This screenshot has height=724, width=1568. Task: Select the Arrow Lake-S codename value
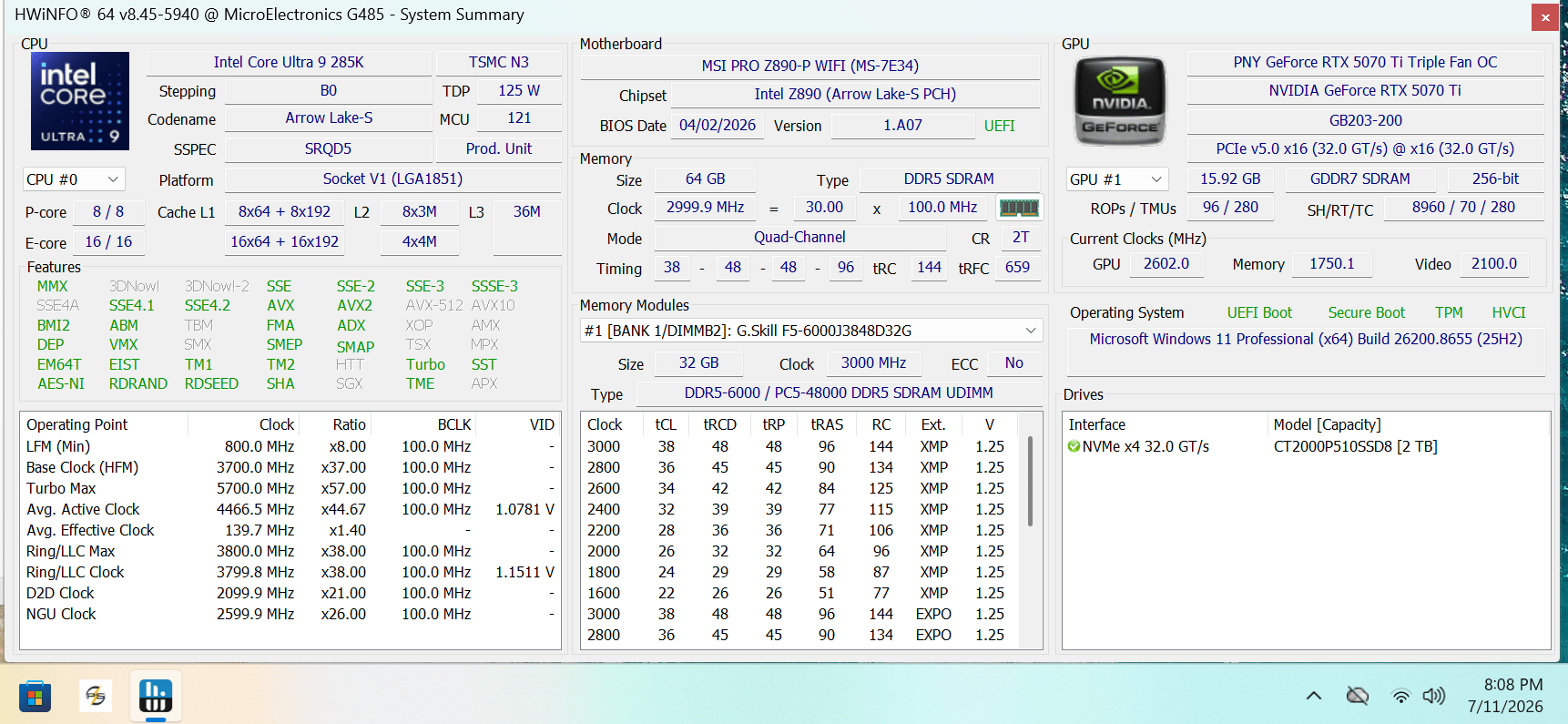coord(329,118)
